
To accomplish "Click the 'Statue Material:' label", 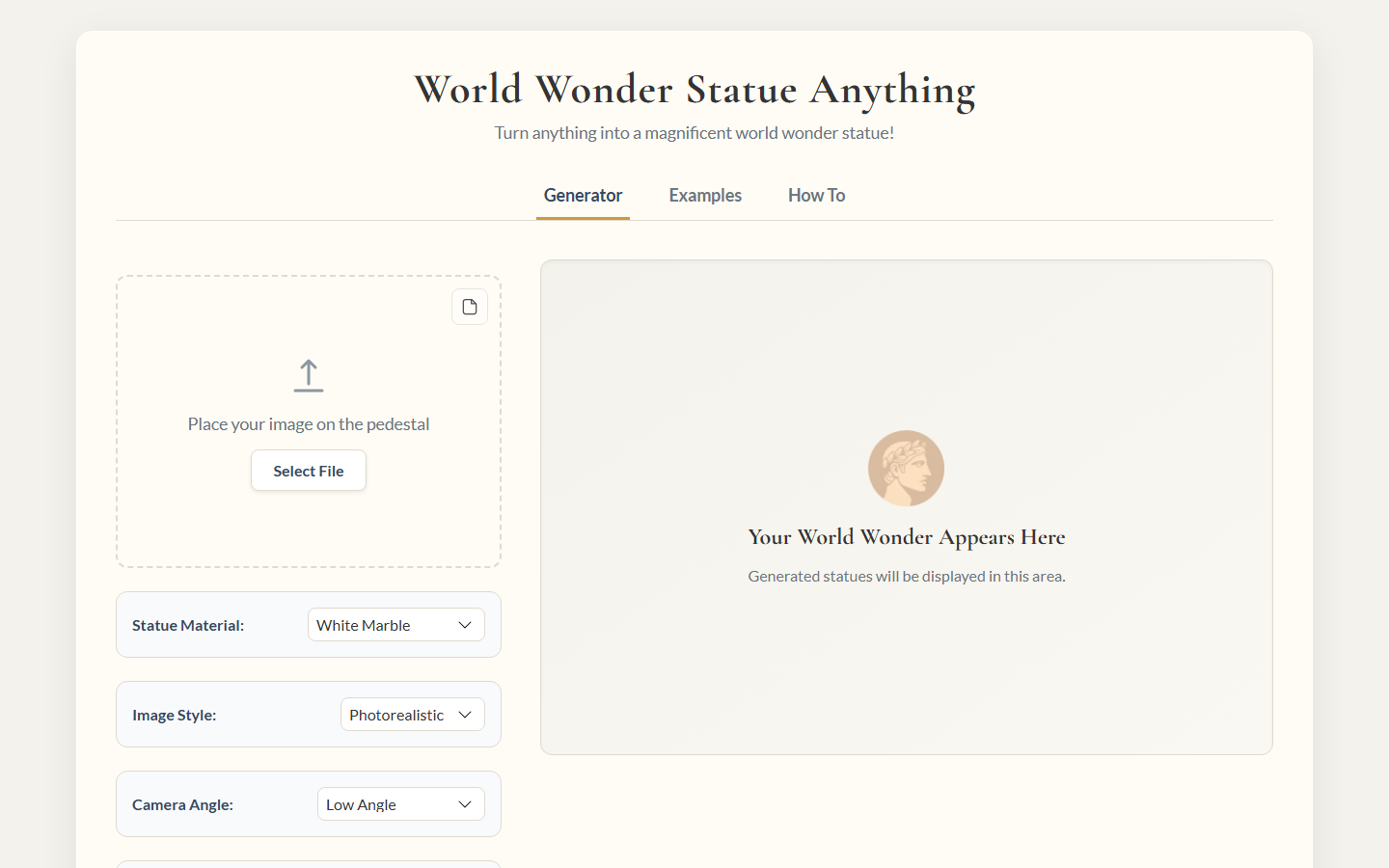I will 188,625.
